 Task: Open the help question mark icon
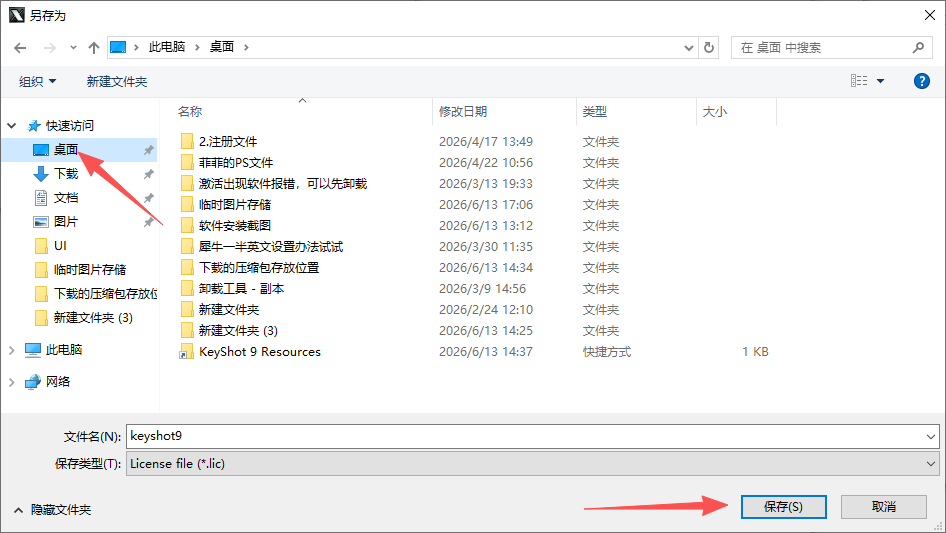922,81
